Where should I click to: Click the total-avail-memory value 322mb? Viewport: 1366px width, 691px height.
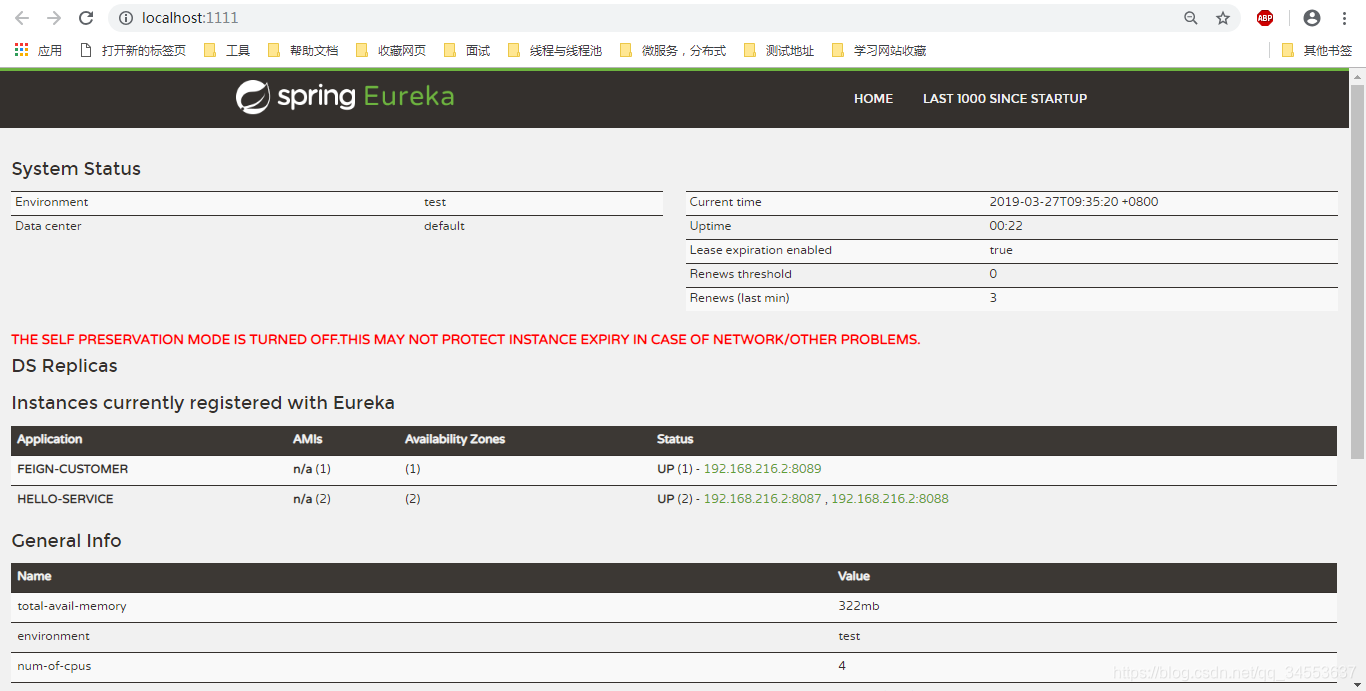pos(859,606)
